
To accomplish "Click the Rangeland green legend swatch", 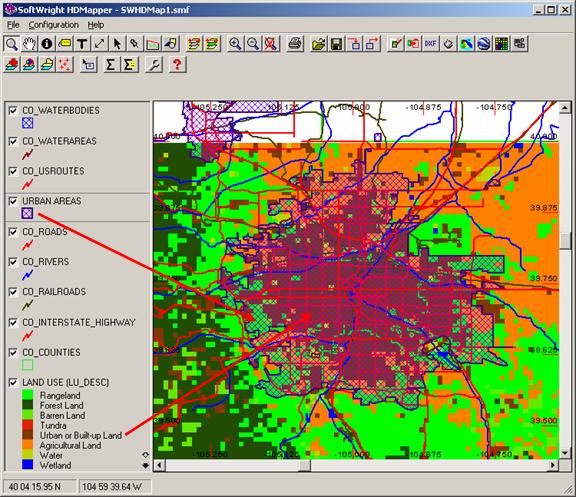I will [x=28, y=395].
